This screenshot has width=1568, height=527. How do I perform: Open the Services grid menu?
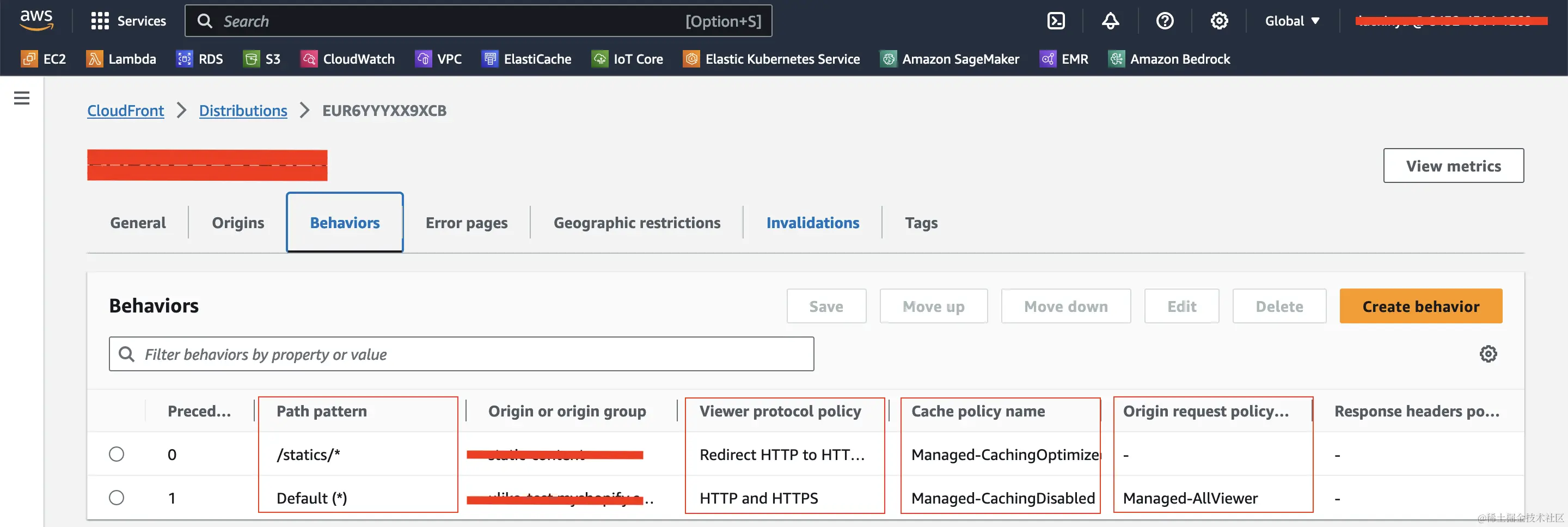coord(128,21)
